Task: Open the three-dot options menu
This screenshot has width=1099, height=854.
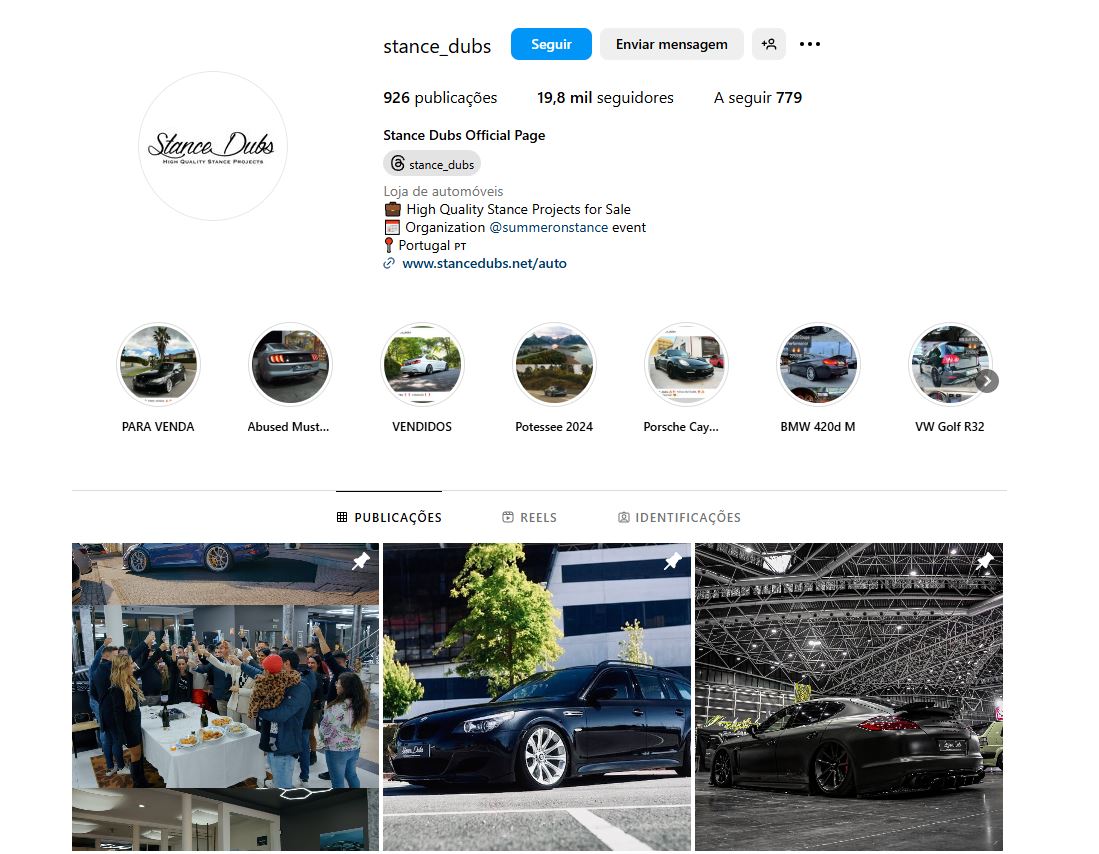Action: [x=810, y=44]
